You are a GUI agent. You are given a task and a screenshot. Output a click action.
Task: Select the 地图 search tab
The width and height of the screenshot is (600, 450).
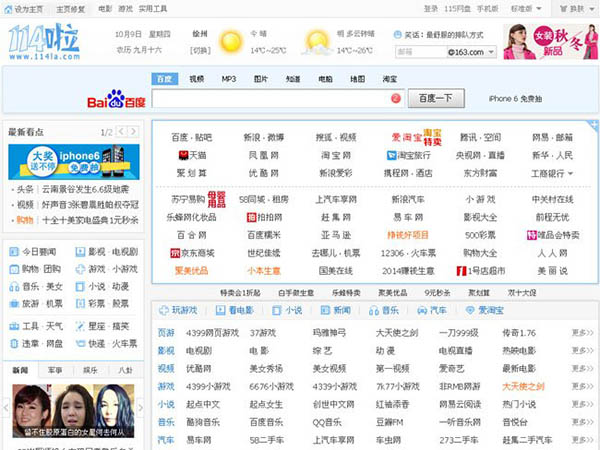(x=357, y=79)
